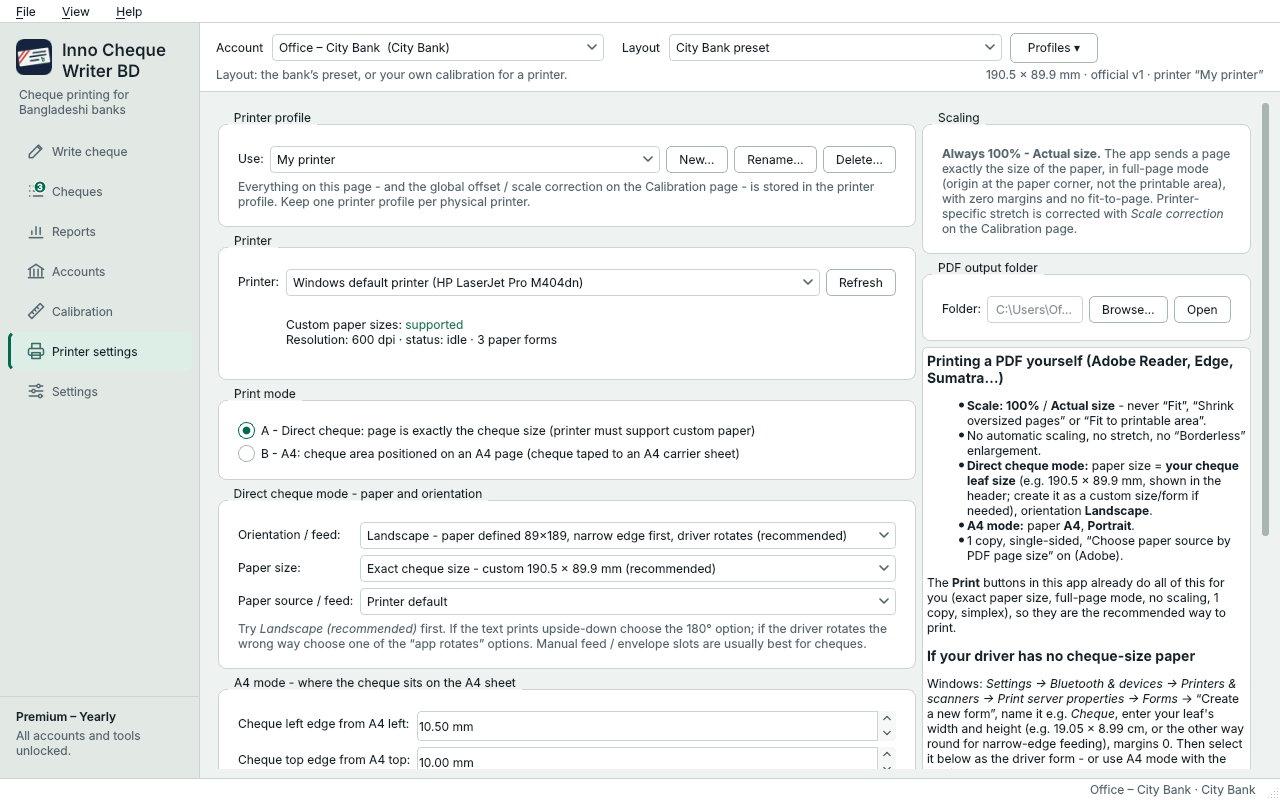The height and width of the screenshot is (800, 1280).
Task: Click the ruler icon for Calibration
Action: pyautogui.click(x=36, y=312)
